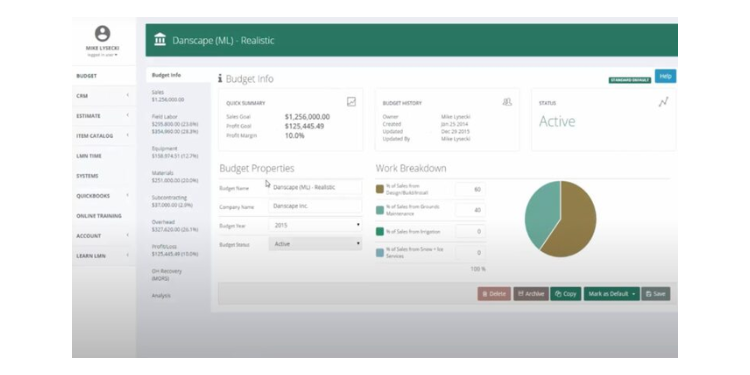Click the Design/Build/Install percent field showing 60
750x375 pixels.
470,189
